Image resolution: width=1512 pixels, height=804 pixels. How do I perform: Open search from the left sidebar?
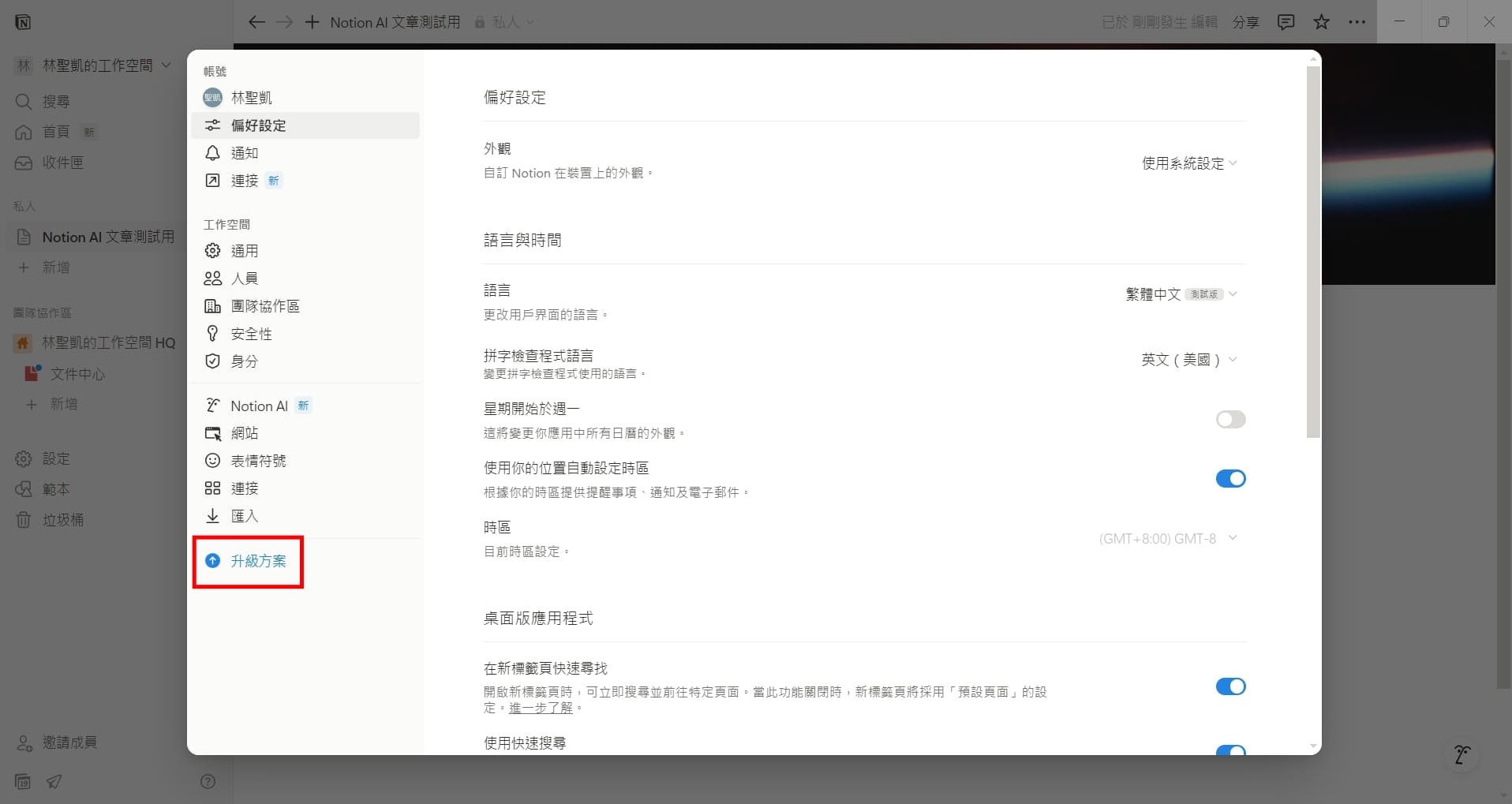55,101
